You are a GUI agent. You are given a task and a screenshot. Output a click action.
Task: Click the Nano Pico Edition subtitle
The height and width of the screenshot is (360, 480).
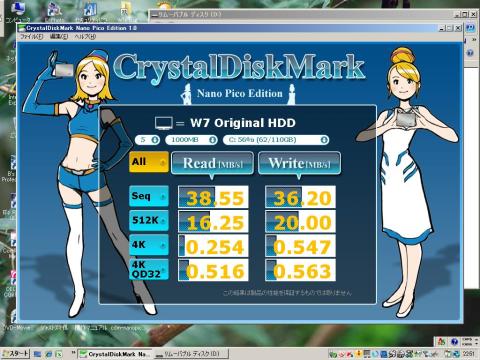(x=239, y=93)
